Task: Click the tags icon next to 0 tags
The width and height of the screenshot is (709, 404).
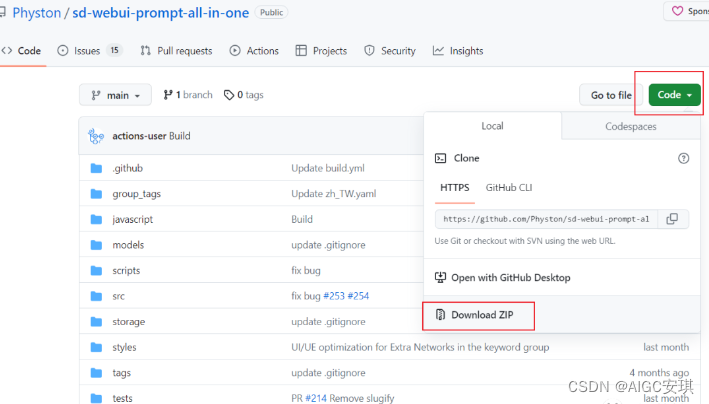Action: click(x=229, y=95)
